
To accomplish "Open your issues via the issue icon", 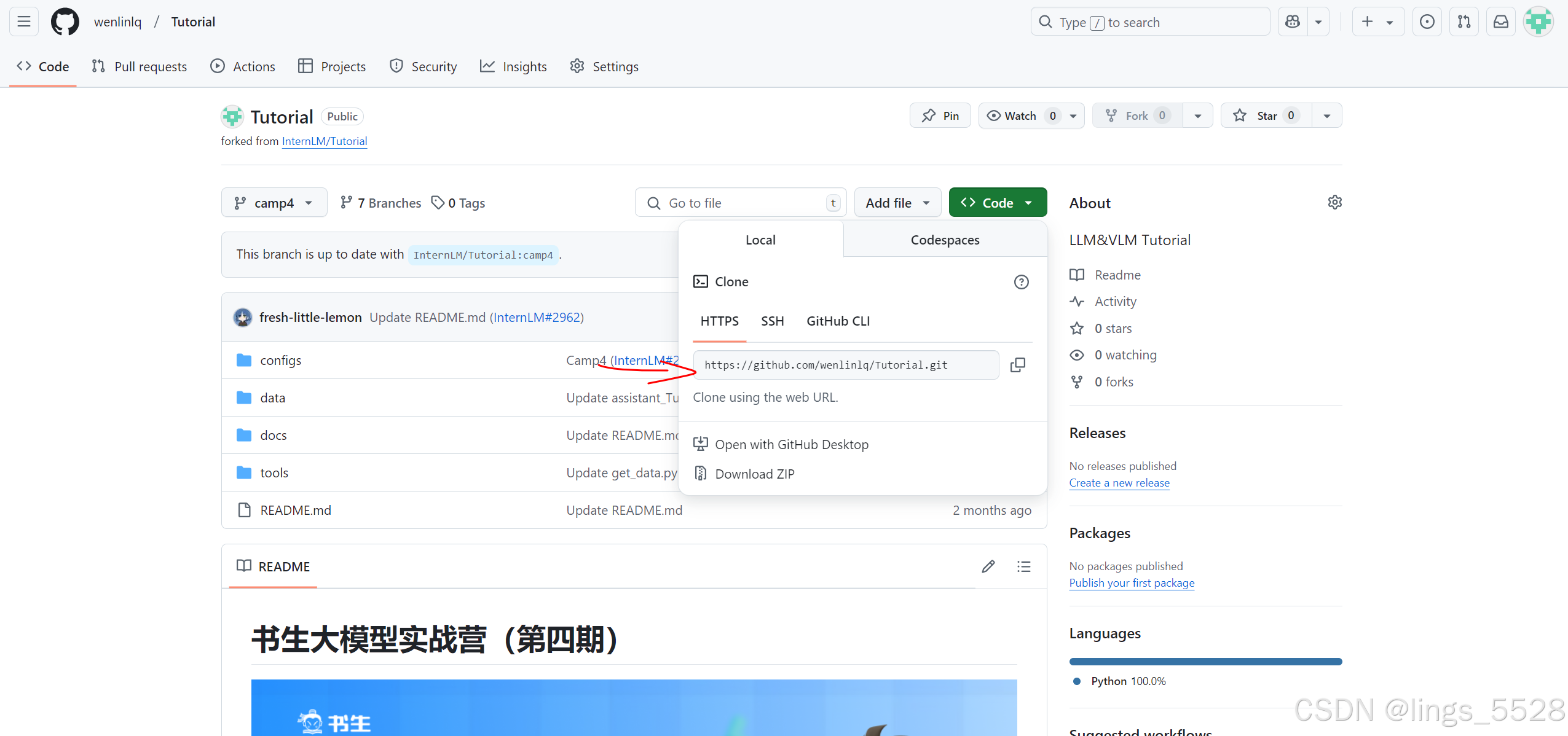I will point(1427,21).
